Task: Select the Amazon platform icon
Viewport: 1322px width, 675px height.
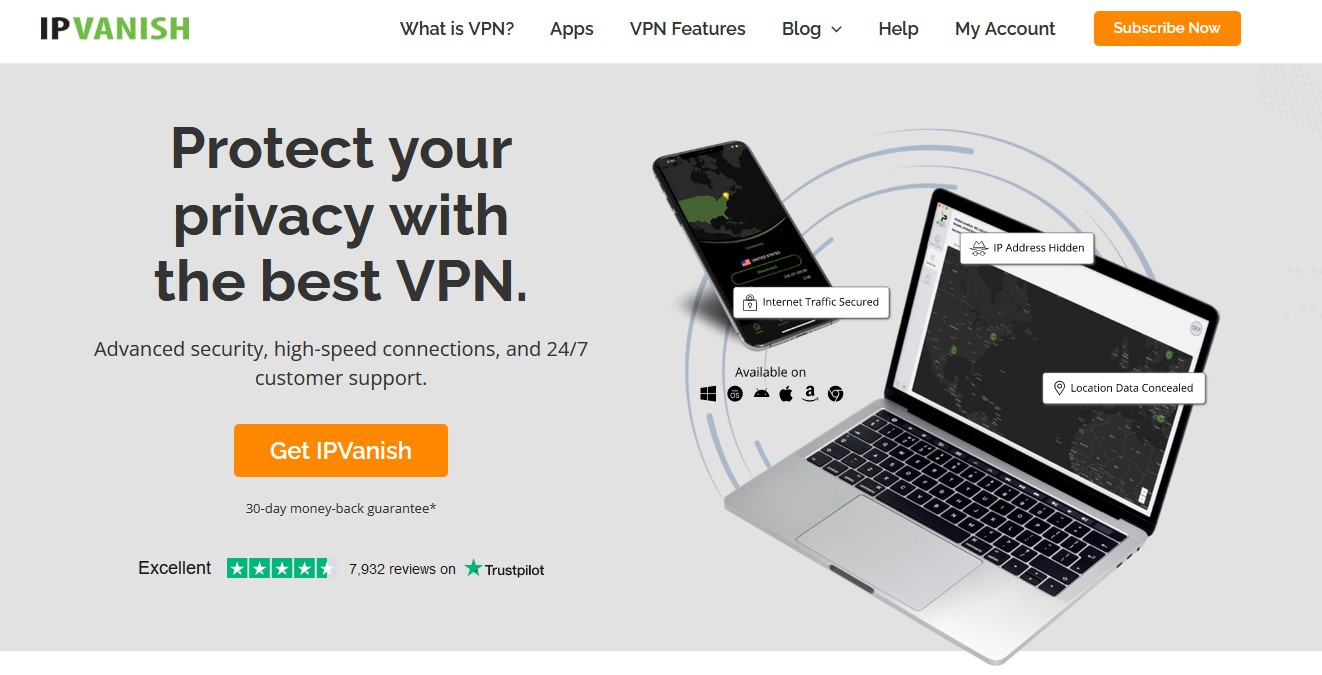Action: tap(810, 394)
